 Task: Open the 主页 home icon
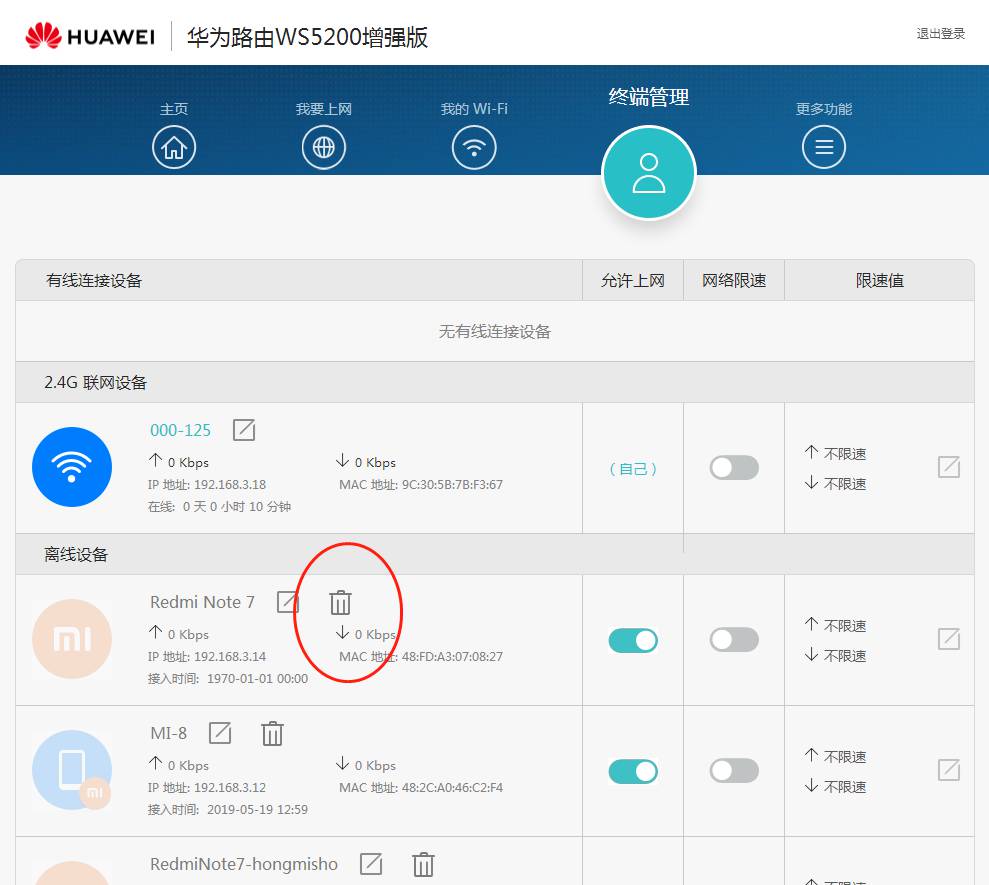tap(174, 148)
